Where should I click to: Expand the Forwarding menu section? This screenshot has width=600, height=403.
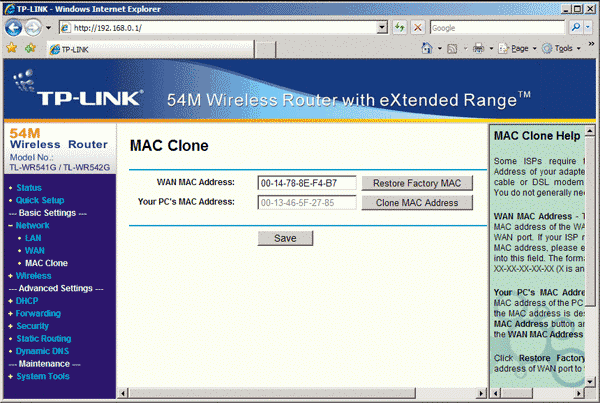click(x=38, y=313)
